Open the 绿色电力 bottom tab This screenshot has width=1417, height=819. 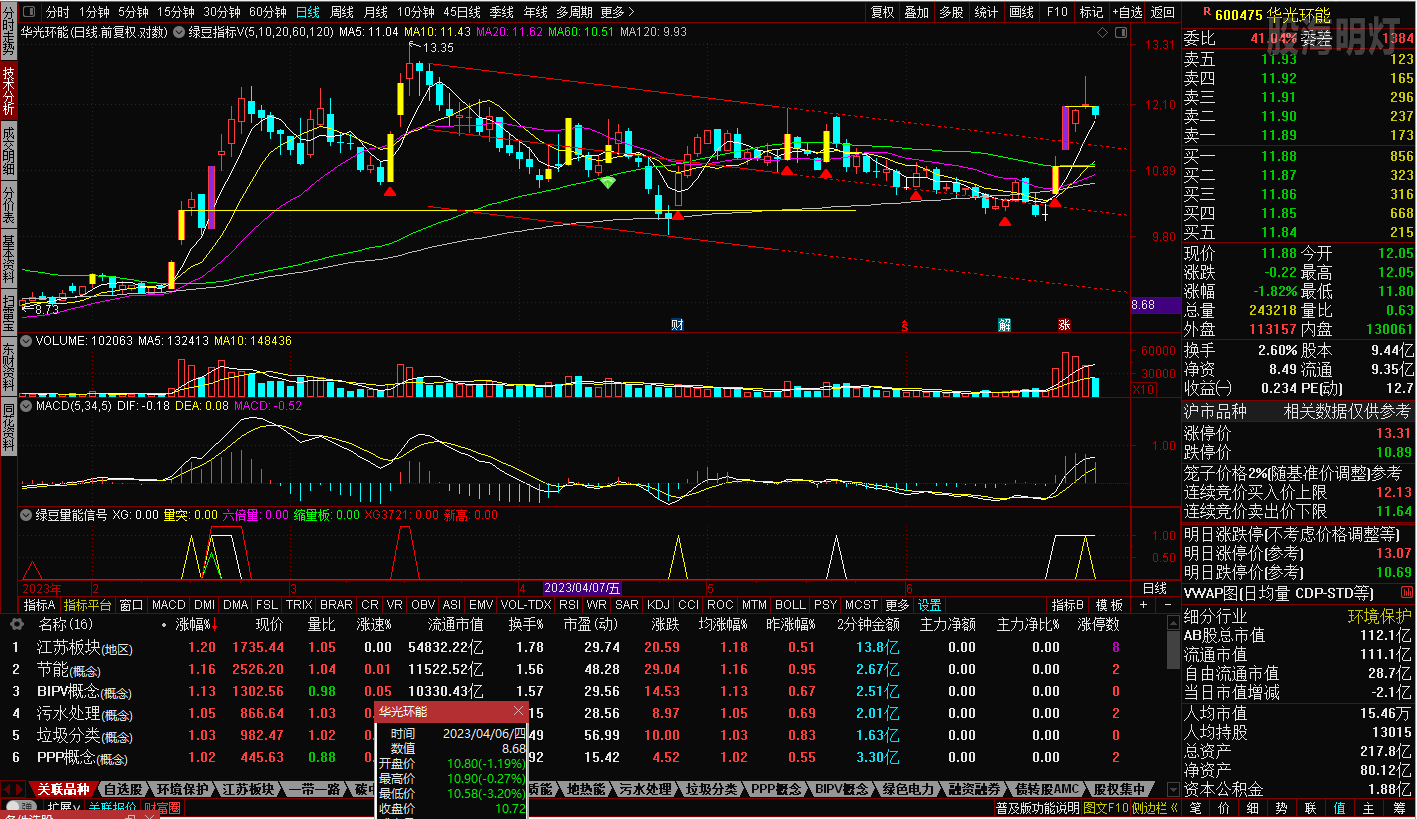coord(909,789)
